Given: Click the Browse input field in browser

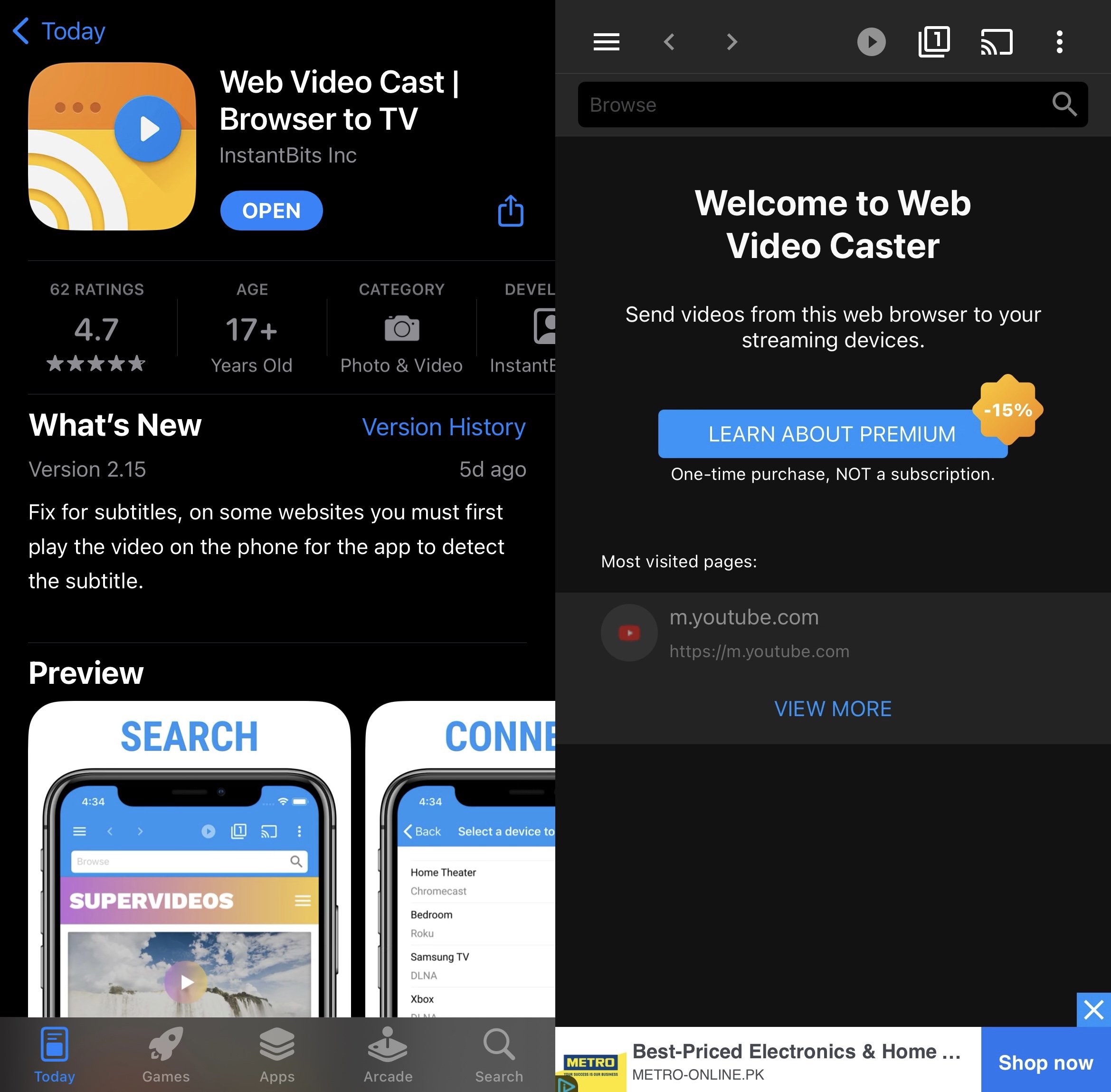Looking at the screenshot, I should coord(833,105).
